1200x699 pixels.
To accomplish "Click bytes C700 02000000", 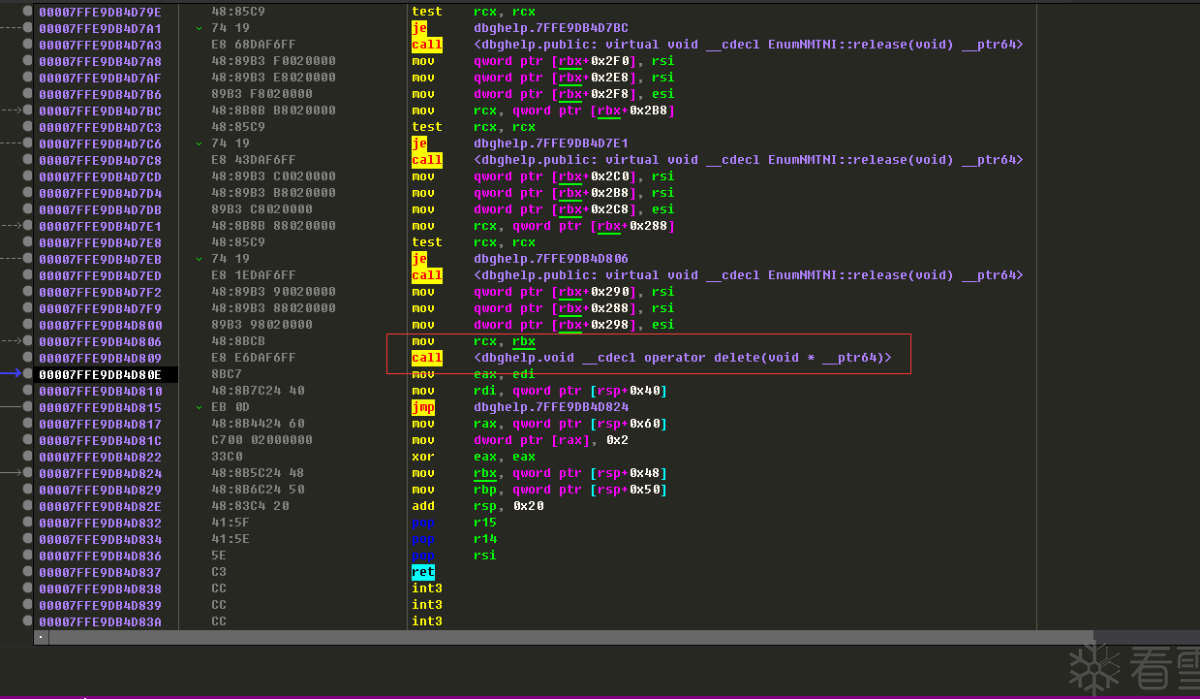I will 261,440.
